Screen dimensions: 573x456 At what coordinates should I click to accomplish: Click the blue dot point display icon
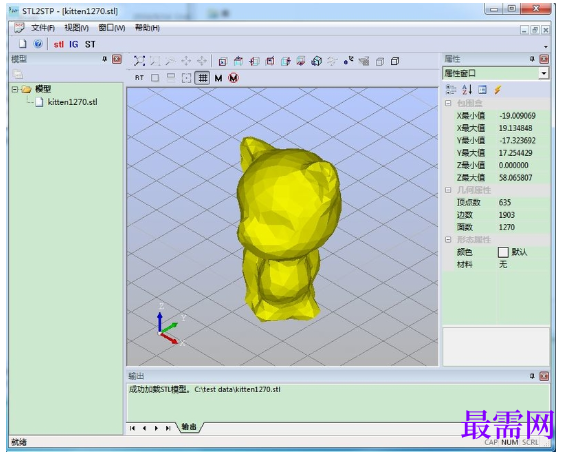pyautogui.click(x=348, y=61)
